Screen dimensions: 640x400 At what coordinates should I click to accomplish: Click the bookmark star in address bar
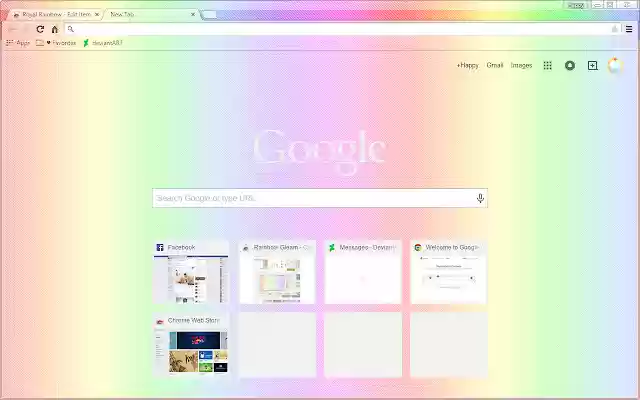(614, 29)
